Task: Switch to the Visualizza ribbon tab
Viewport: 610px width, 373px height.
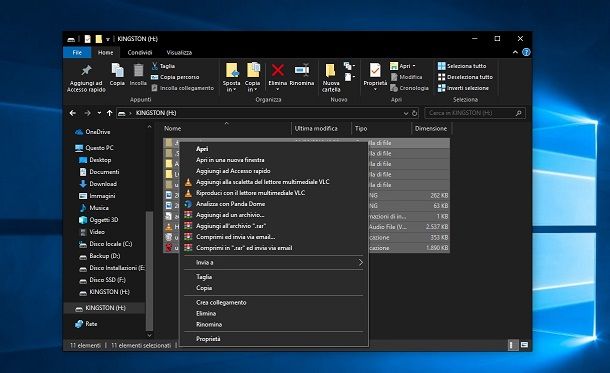Action: point(179,53)
